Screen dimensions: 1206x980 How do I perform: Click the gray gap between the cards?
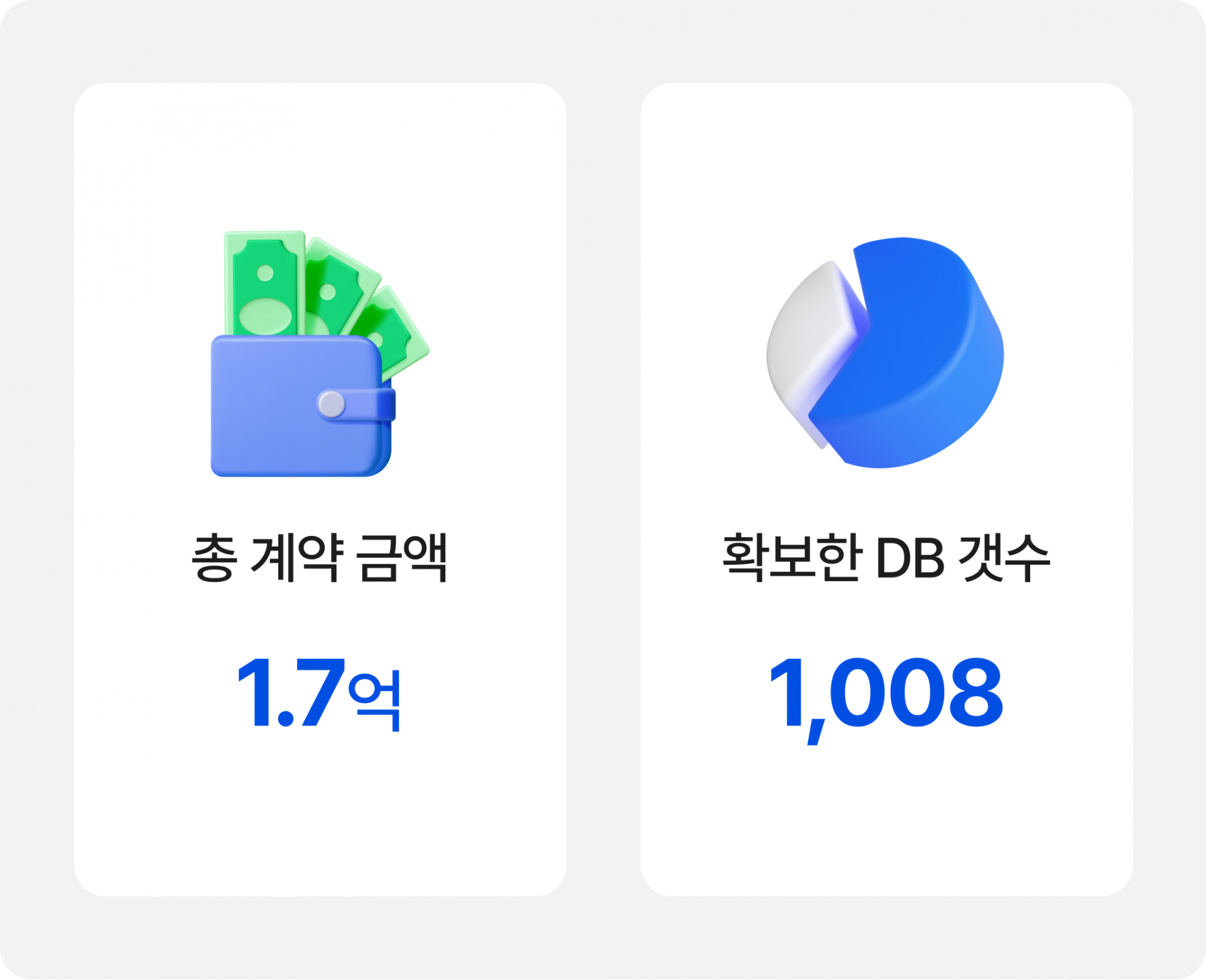coord(603,490)
